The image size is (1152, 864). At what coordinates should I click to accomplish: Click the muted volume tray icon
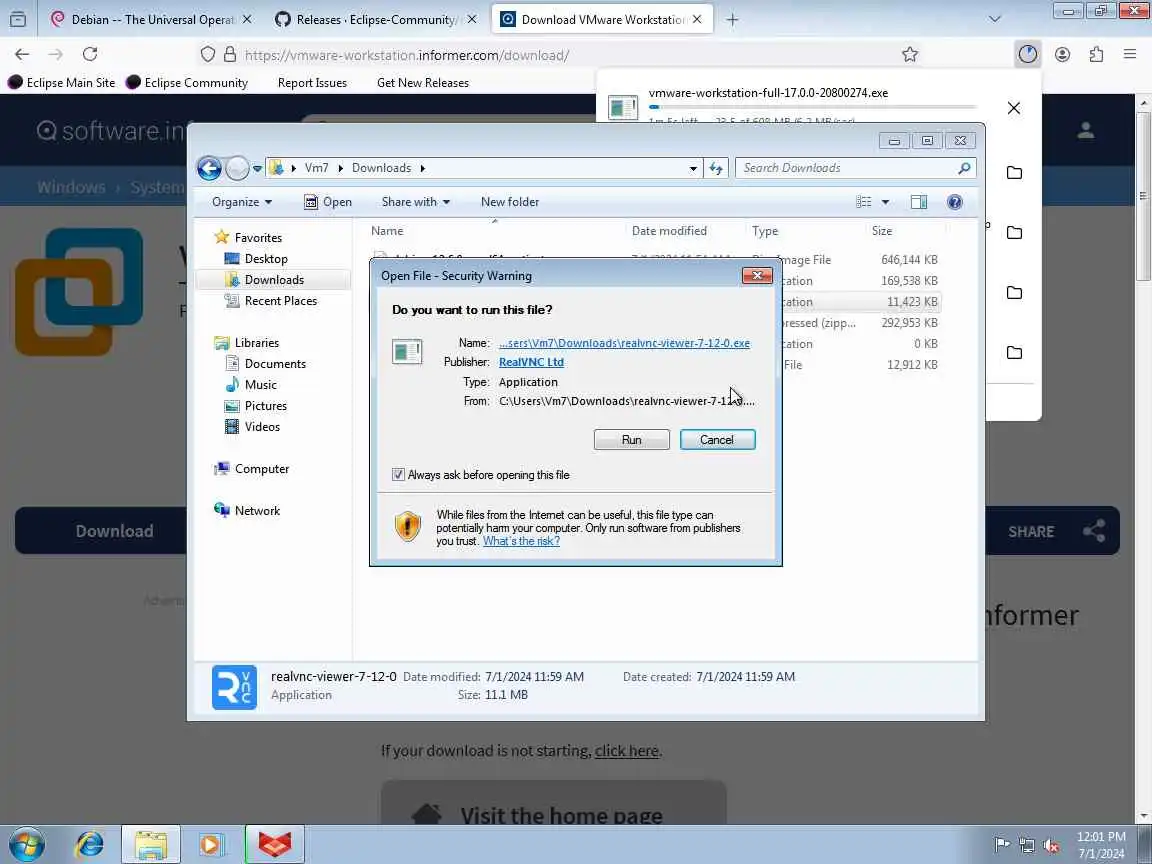[1051, 845]
